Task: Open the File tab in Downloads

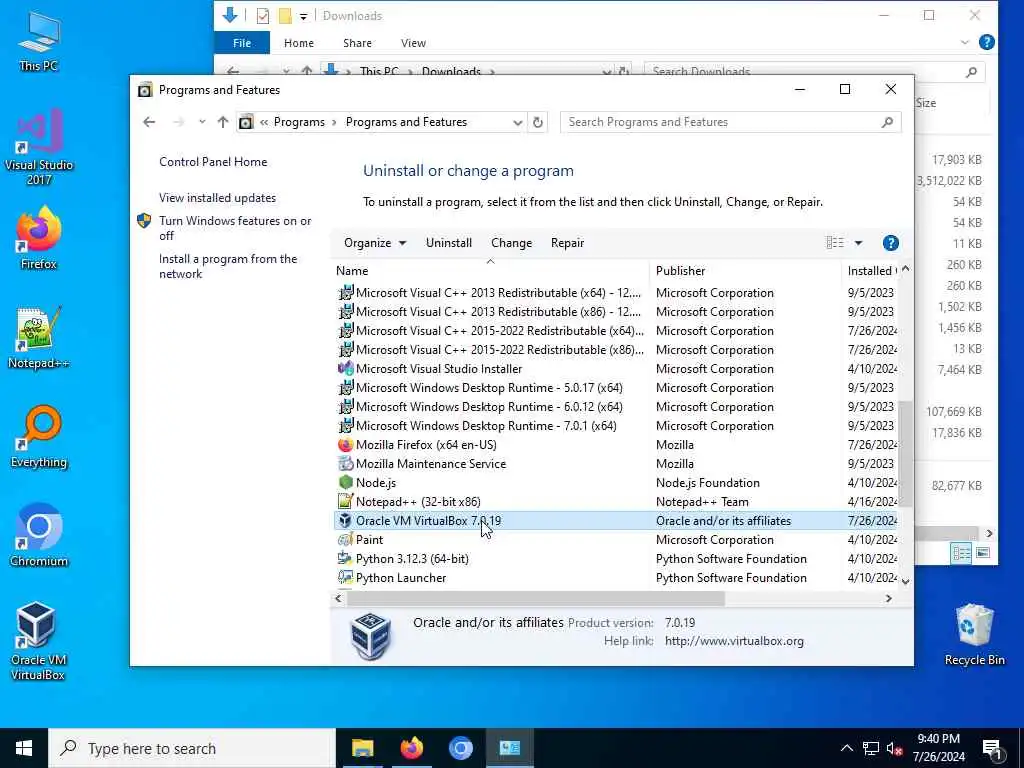Action: [242, 43]
